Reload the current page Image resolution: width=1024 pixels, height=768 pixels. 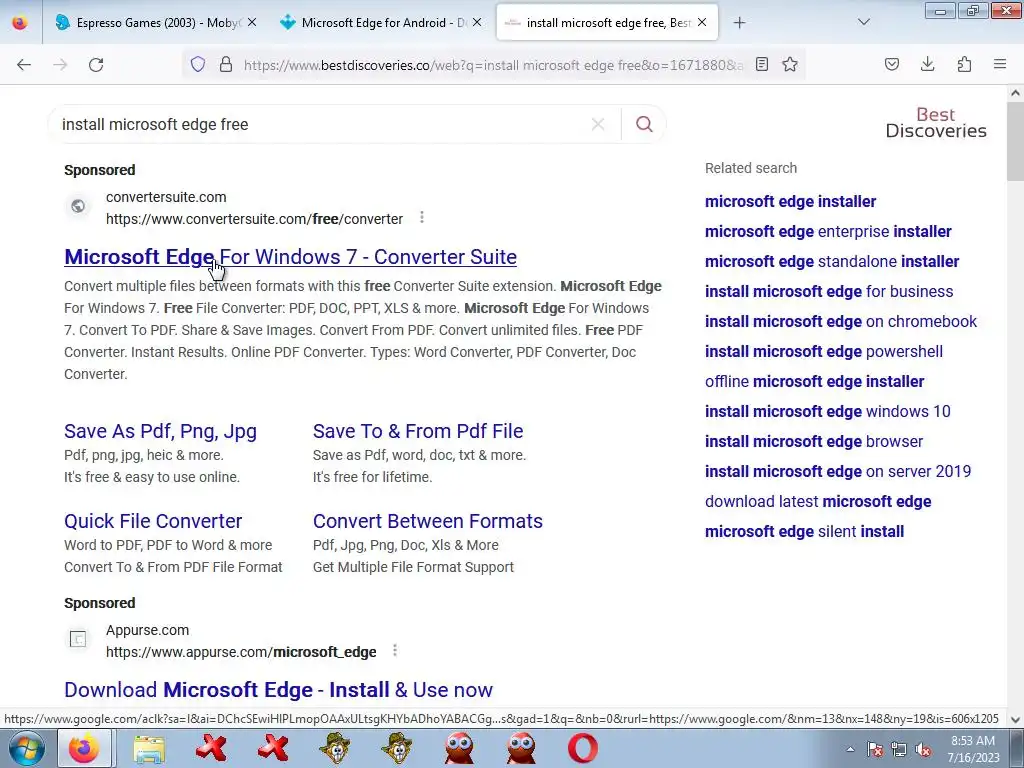[x=96, y=65]
